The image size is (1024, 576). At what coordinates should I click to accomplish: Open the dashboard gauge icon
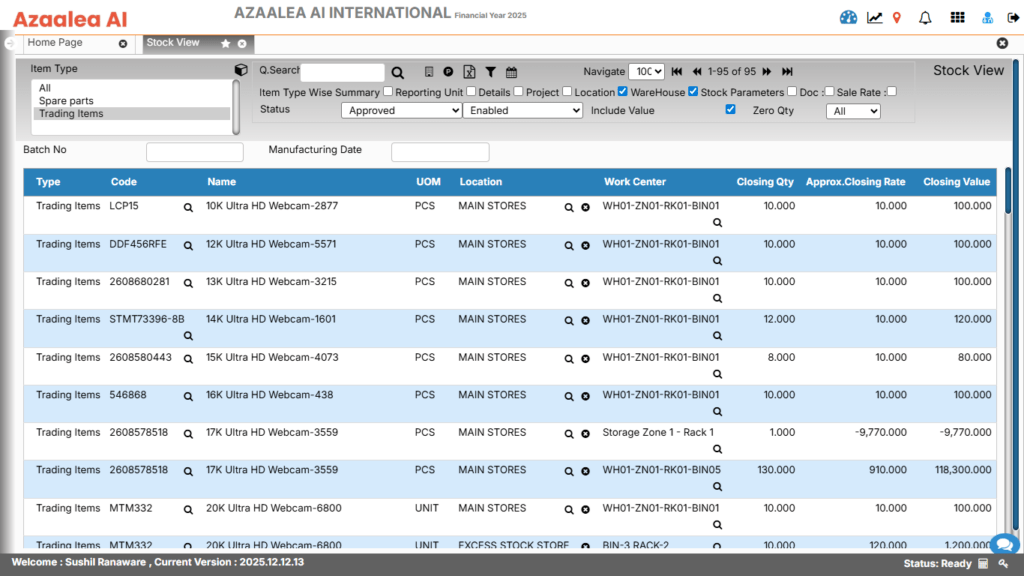click(849, 17)
